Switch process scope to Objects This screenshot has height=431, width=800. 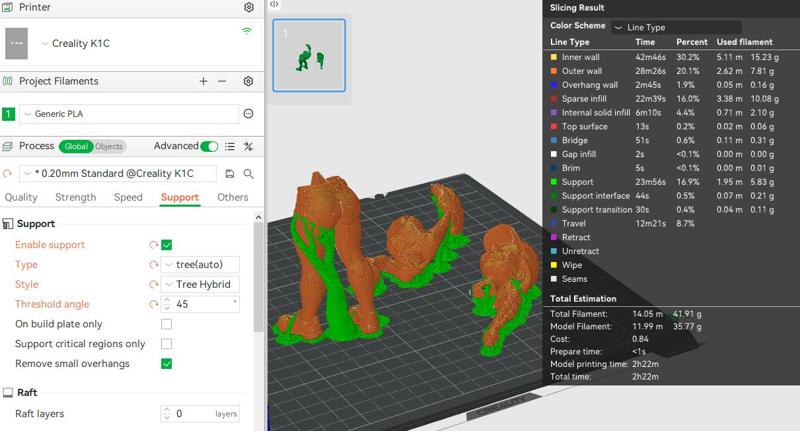point(109,146)
